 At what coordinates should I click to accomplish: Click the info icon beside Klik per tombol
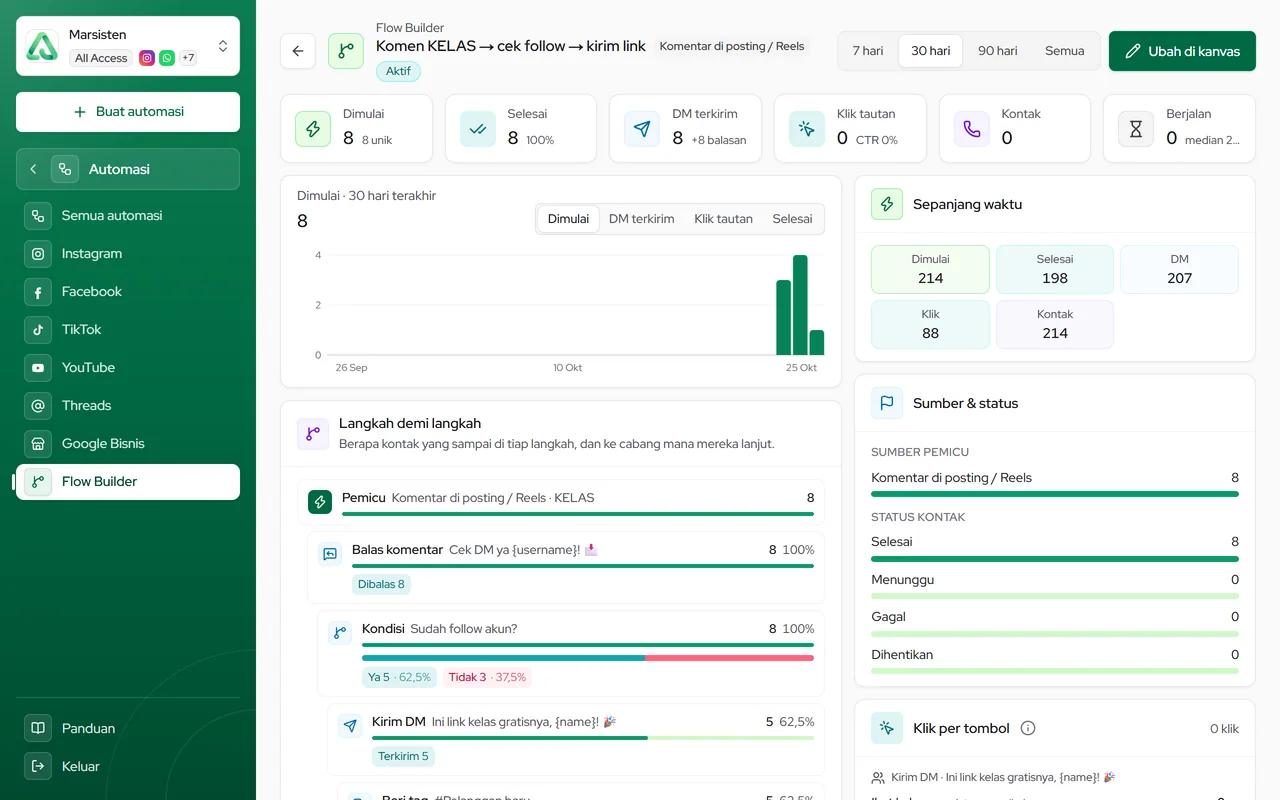pyautogui.click(x=1028, y=728)
